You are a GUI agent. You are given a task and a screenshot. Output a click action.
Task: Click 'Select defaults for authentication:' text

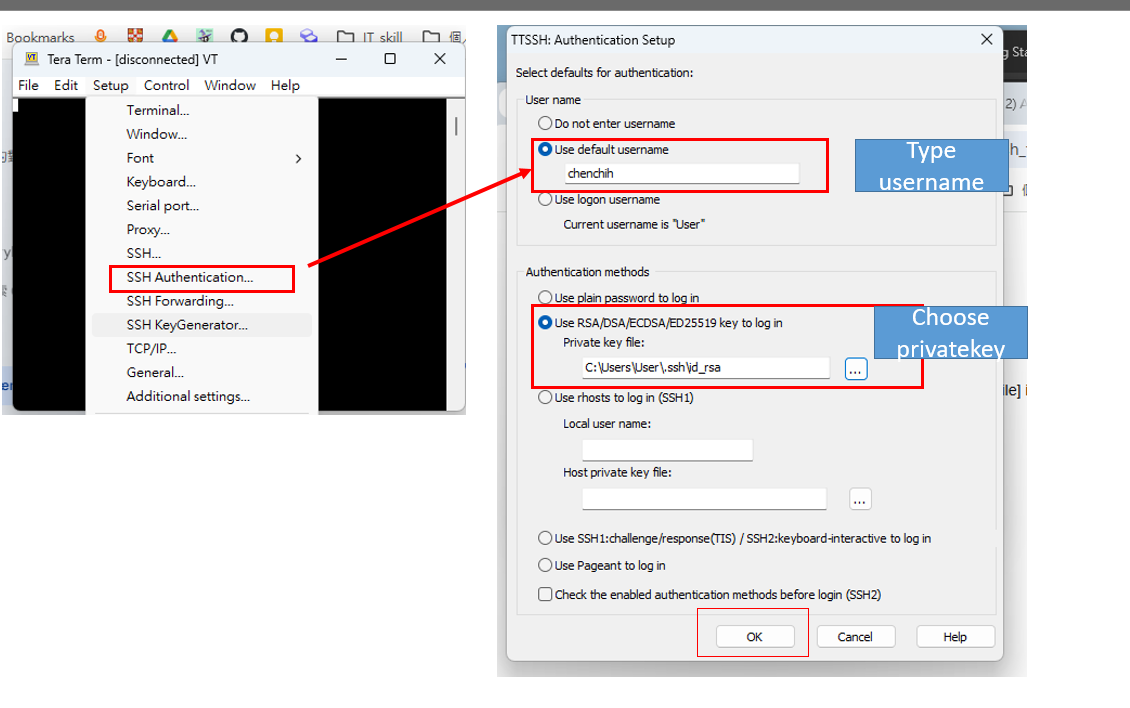pyautogui.click(x=604, y=73)
